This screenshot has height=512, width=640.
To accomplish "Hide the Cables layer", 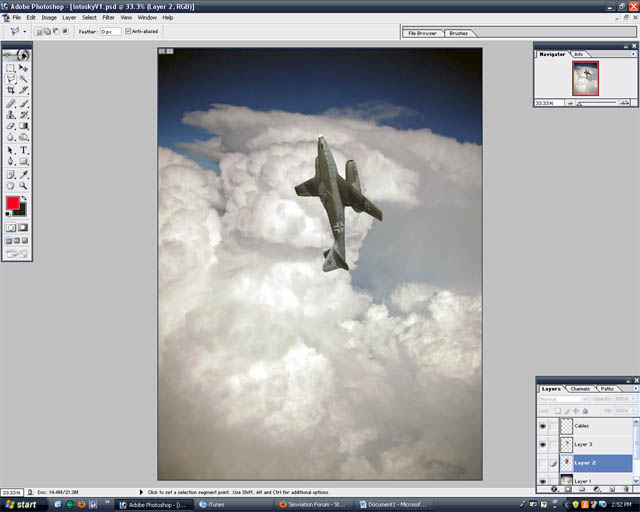I will click(x=543, y=426).
